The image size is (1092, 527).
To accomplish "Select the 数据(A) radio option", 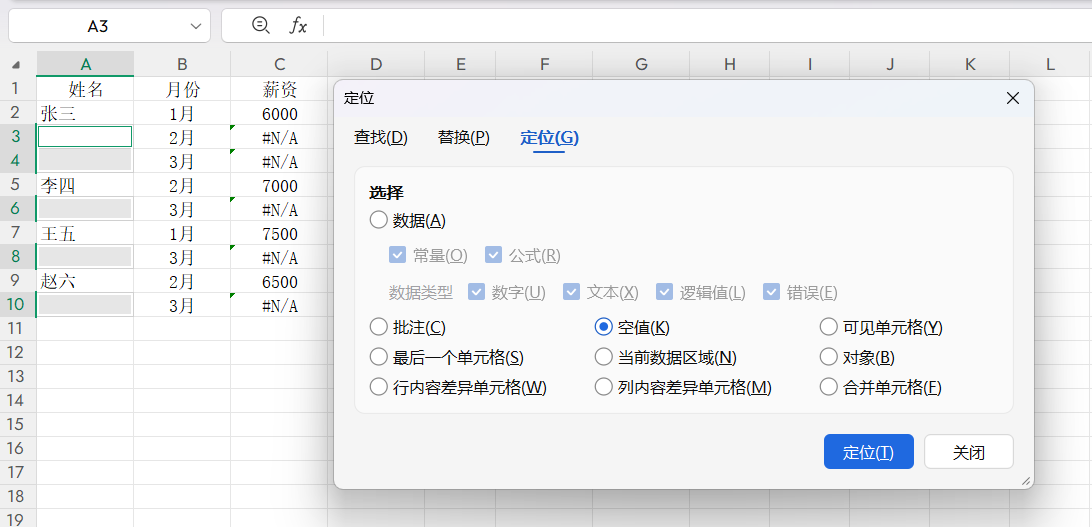I will point(408,221).
